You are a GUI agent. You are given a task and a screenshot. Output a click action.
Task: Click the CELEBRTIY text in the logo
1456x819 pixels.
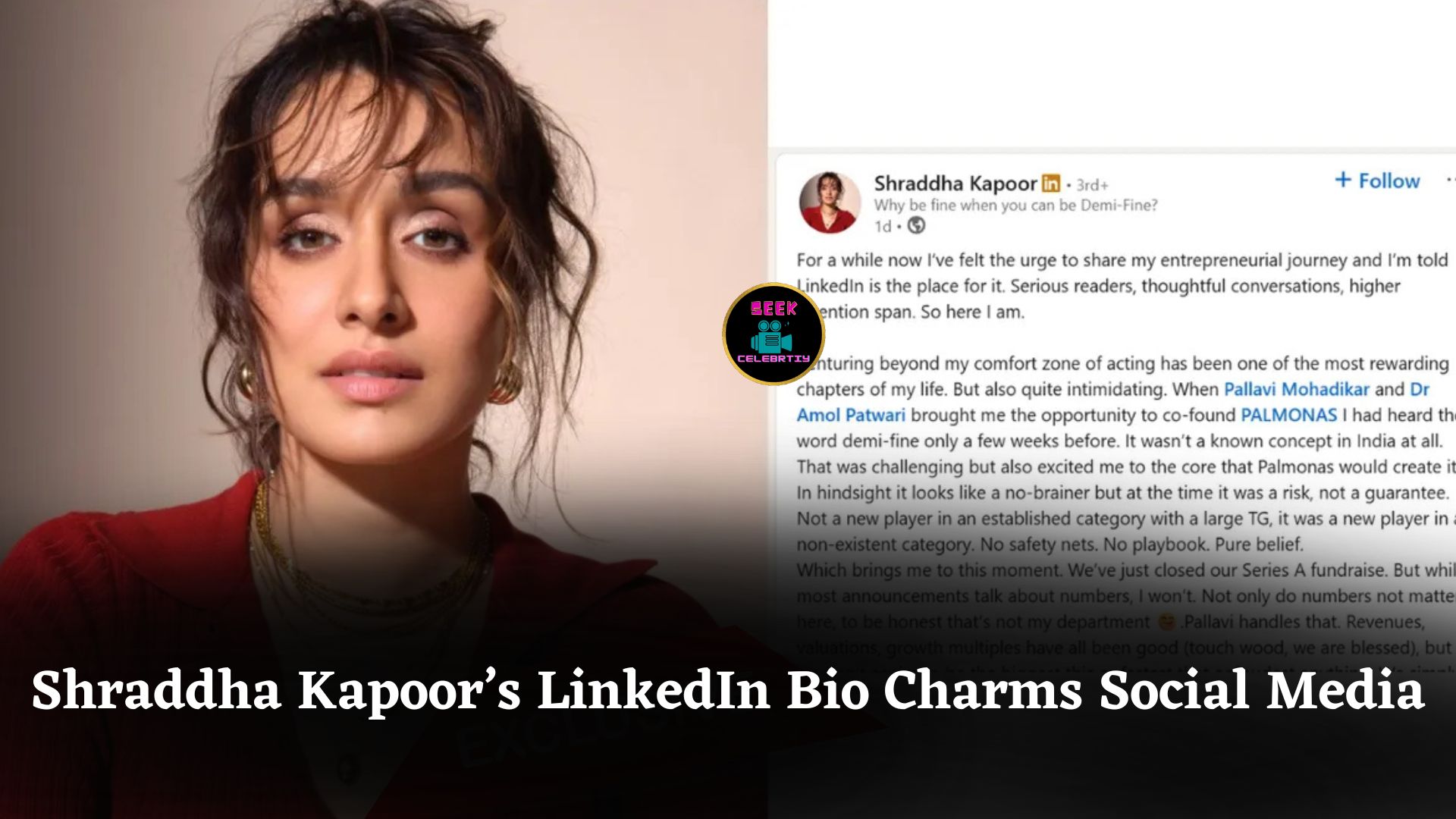coord(773,359)
